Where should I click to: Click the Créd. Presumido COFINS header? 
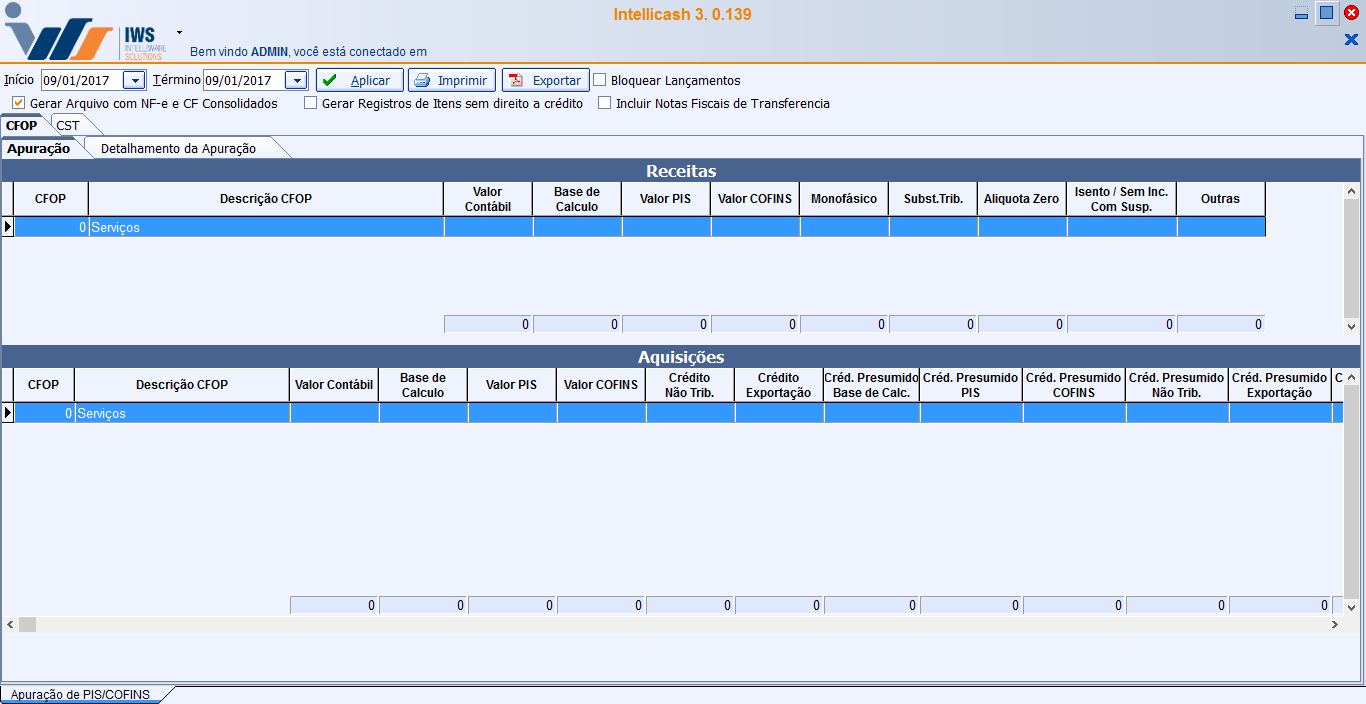point(1074,385)
